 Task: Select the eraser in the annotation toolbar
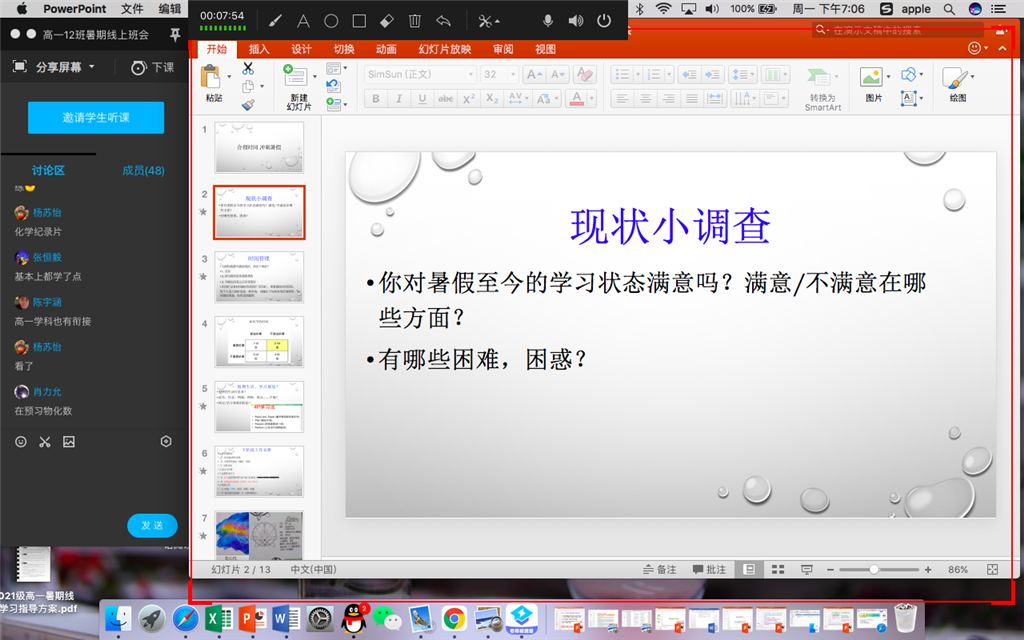tap(387, 21)
